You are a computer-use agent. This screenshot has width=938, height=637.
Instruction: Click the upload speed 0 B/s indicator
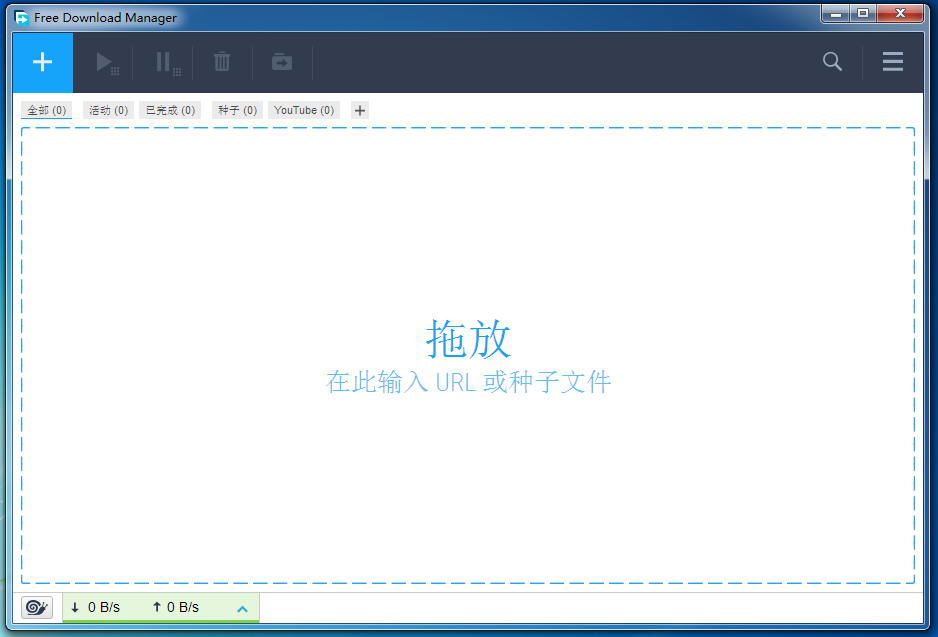click(175, 607)
